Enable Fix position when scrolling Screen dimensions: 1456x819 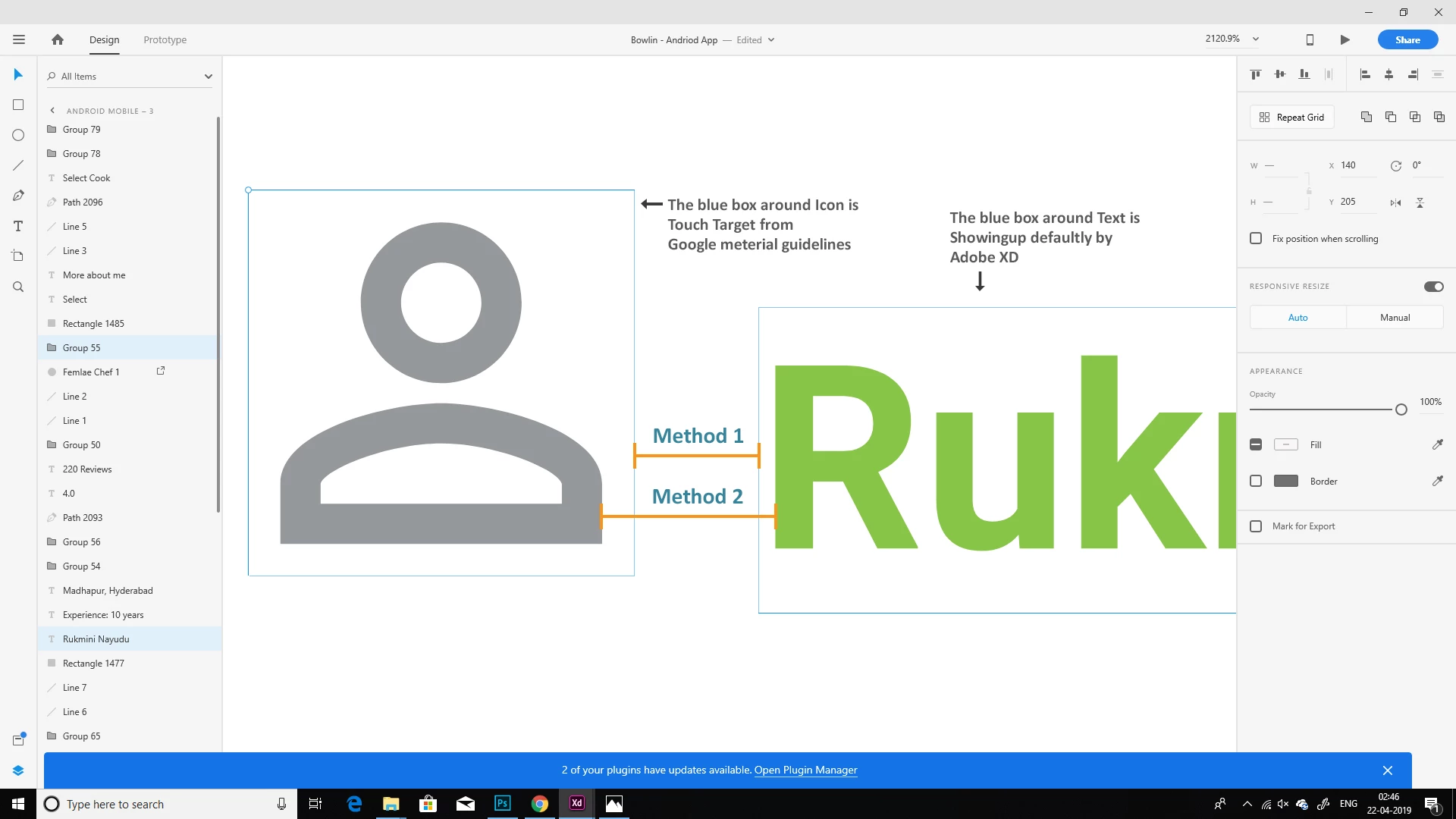(x=1256, y=238)
